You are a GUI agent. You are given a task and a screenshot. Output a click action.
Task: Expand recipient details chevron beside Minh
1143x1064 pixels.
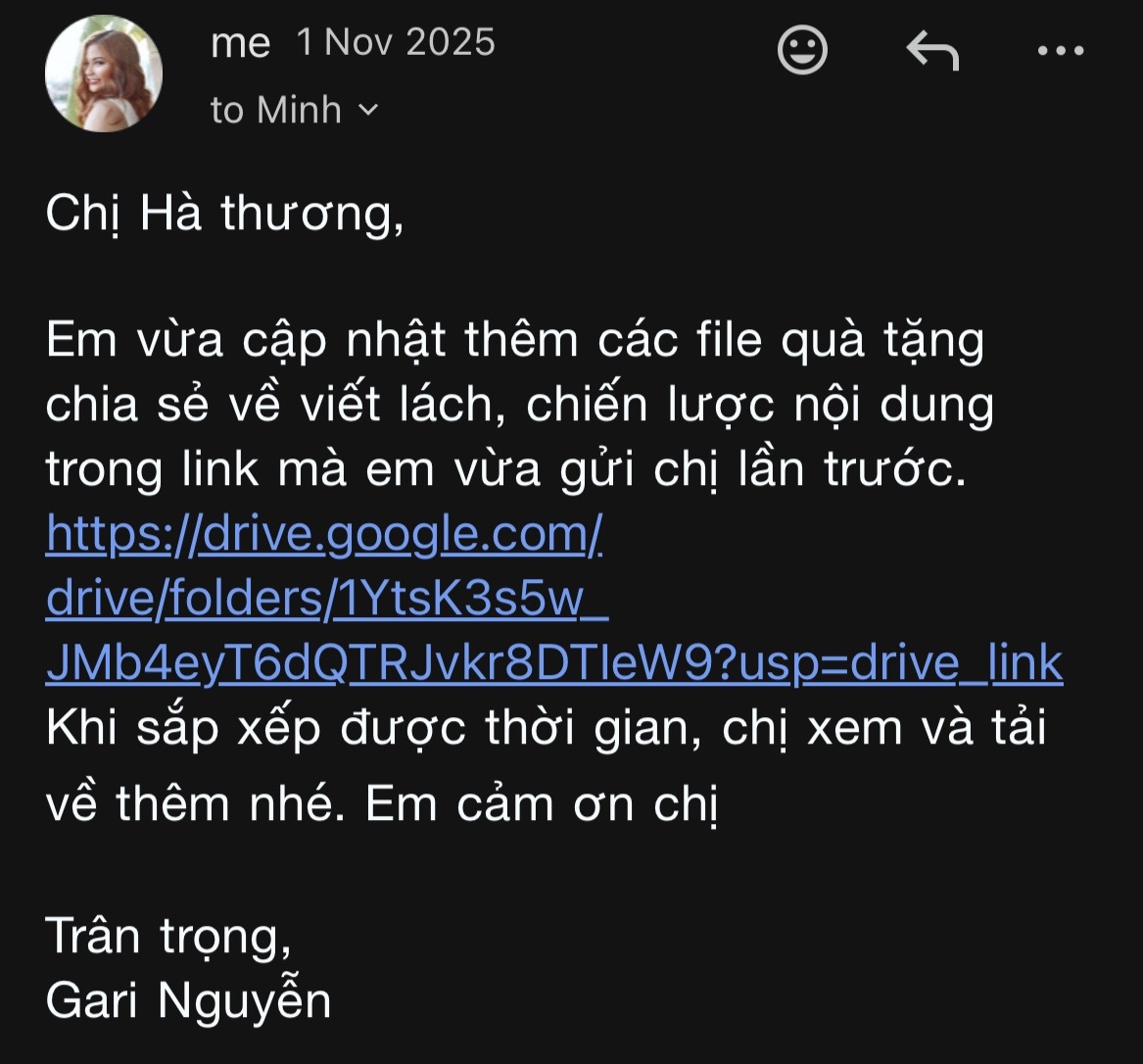(x=369, y=110)
